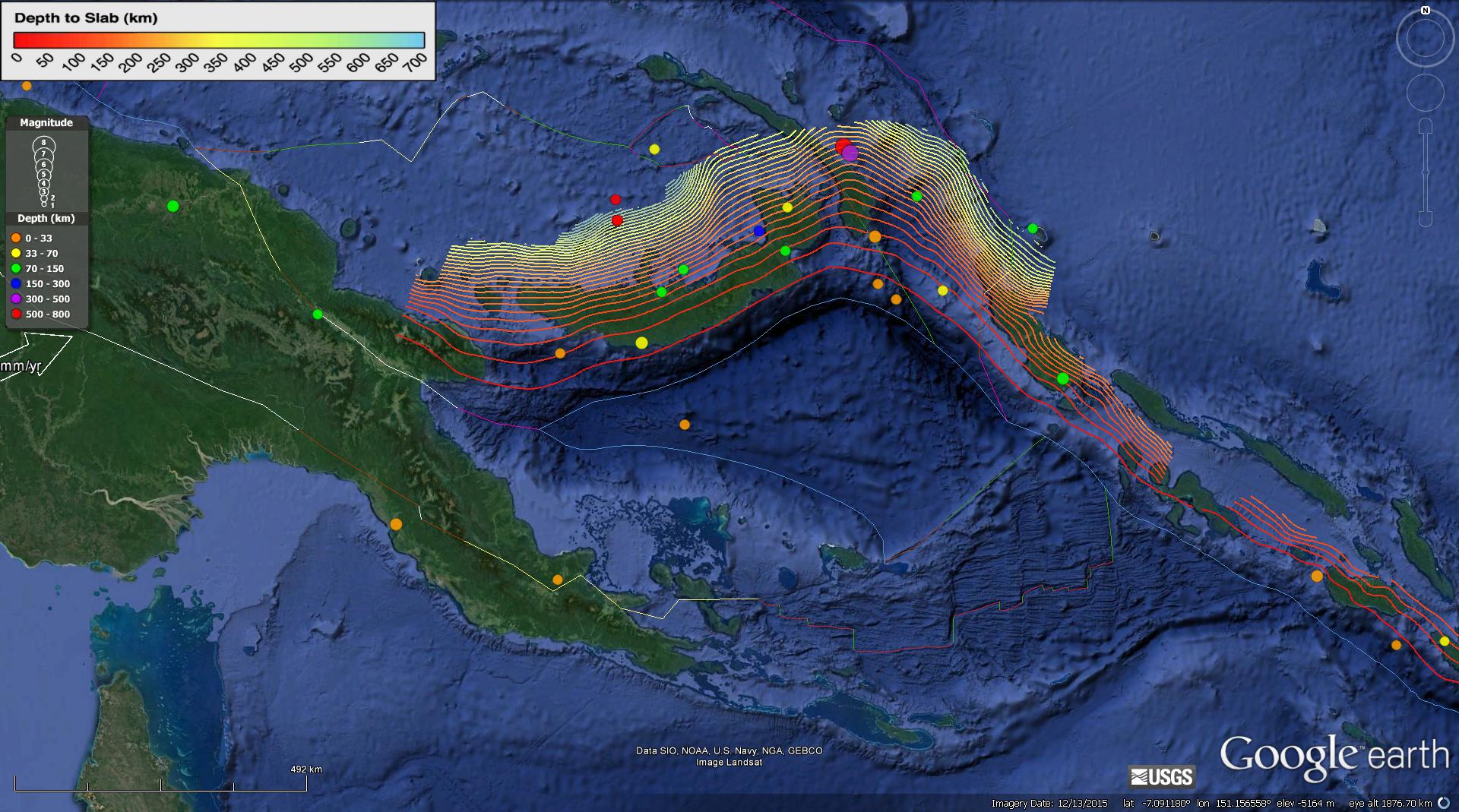Screen dimensions: 1459x812
Task: Click the Imagery Date 12/13/2015 text
Action: pyautogui.click(x=1049, y=804)
